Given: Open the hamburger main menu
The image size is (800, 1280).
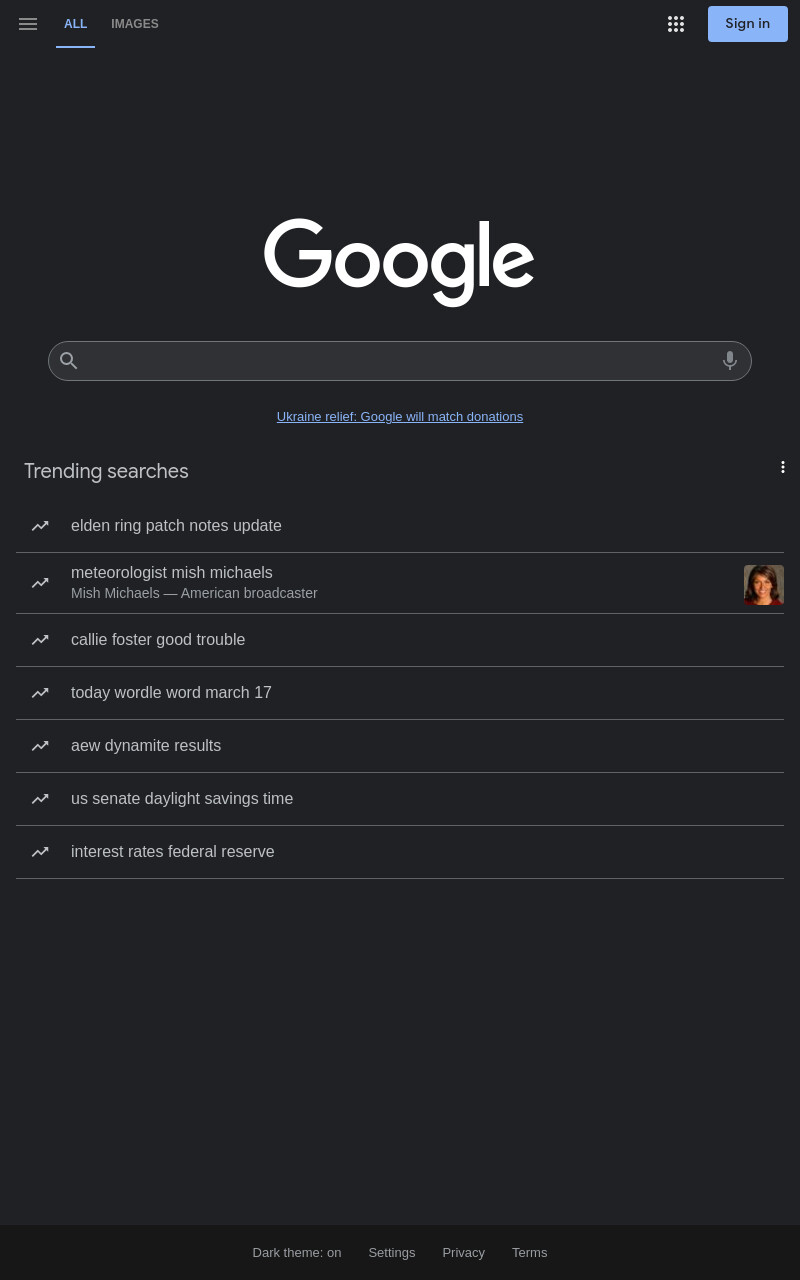Looking at the screenshot, I should click(x=28, y=24).
